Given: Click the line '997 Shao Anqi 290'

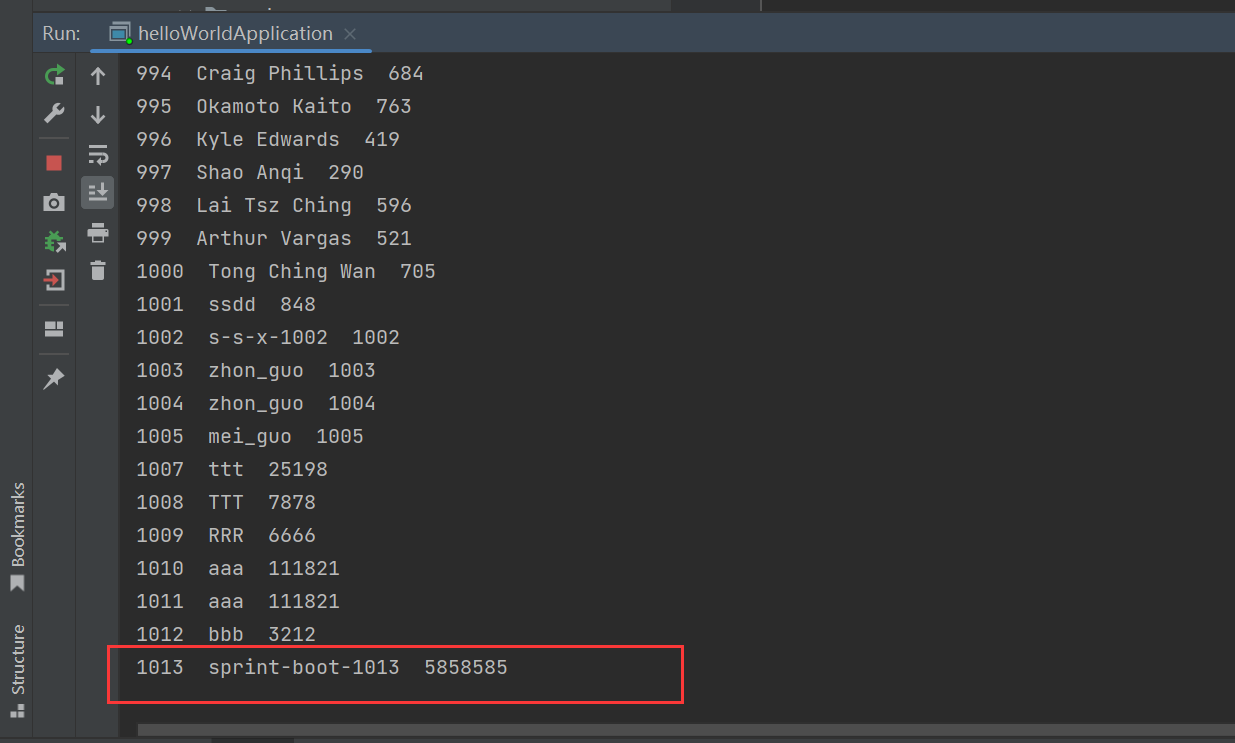Looking at the screenshot, I should click(250, 172).
